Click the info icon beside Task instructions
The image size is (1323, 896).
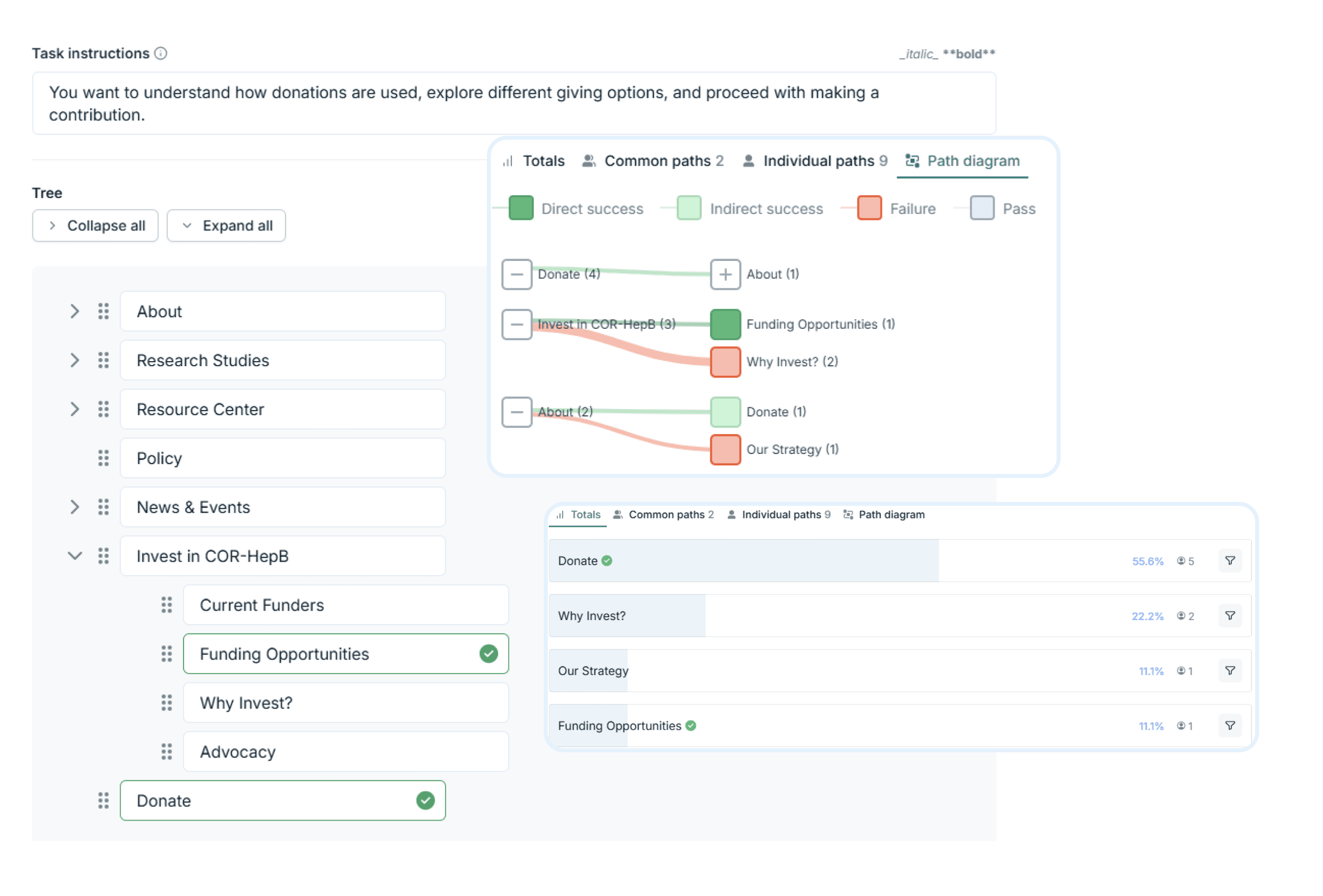(x=161, y=53)
